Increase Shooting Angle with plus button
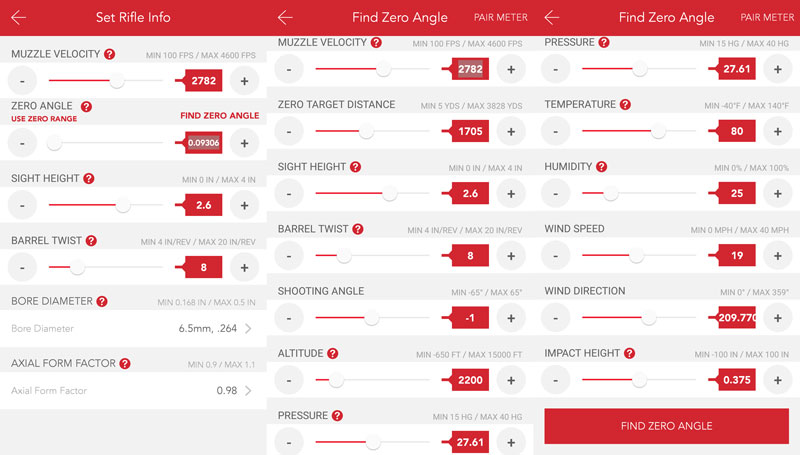The height and width of the screenshot is (455, 800). [x=511, y=318]
